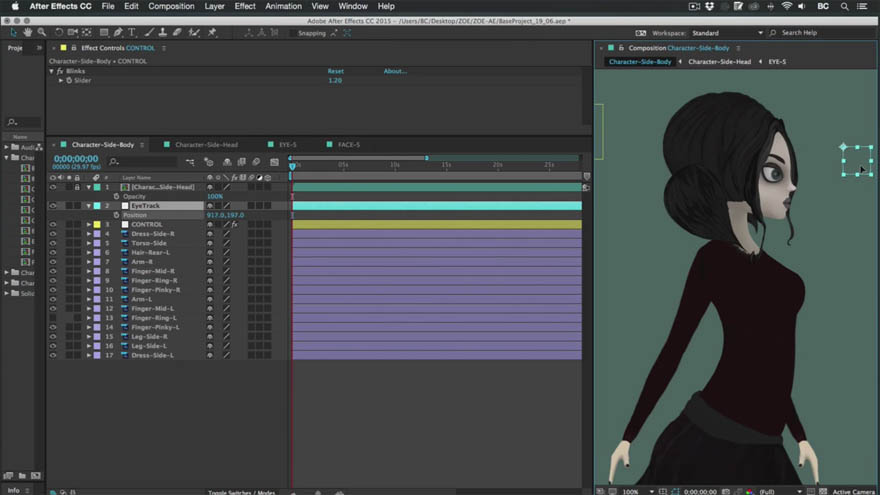880x495 pixels.
Task: Click the Slider value 1.20
Action: (335, 81)
